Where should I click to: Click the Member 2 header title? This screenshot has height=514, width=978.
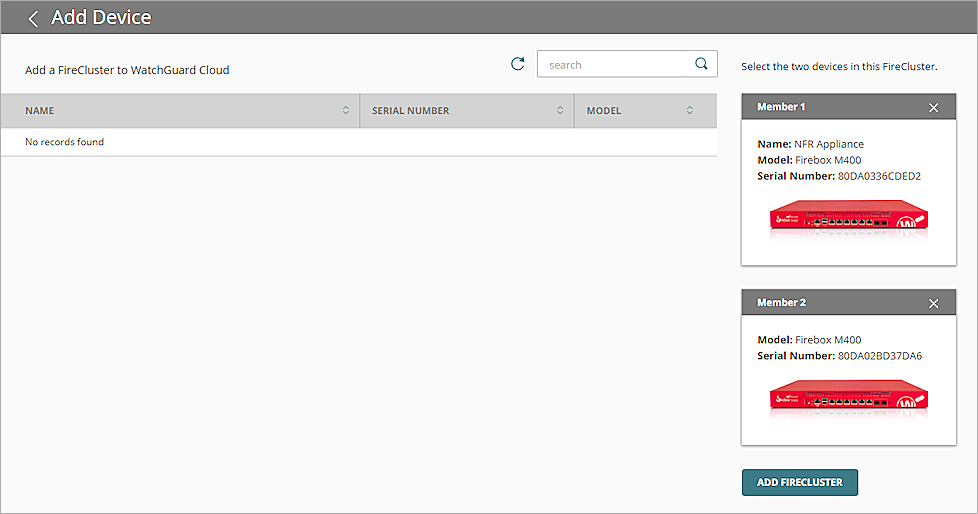[x=782, y=303]
